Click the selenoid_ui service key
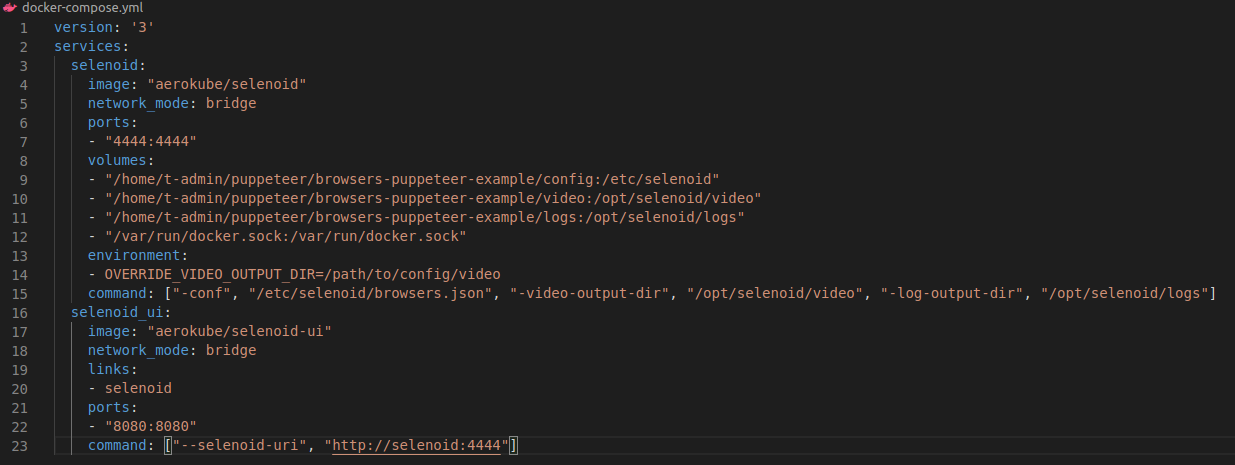Screen dimensions: 1235x465 [x=117, y=312]
